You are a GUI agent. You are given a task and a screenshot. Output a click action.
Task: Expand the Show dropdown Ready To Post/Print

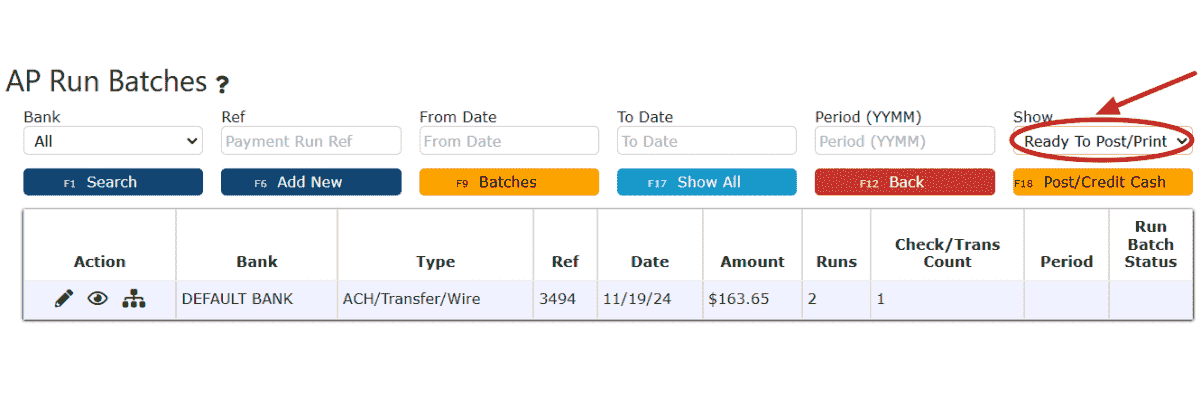(1103, 141)
